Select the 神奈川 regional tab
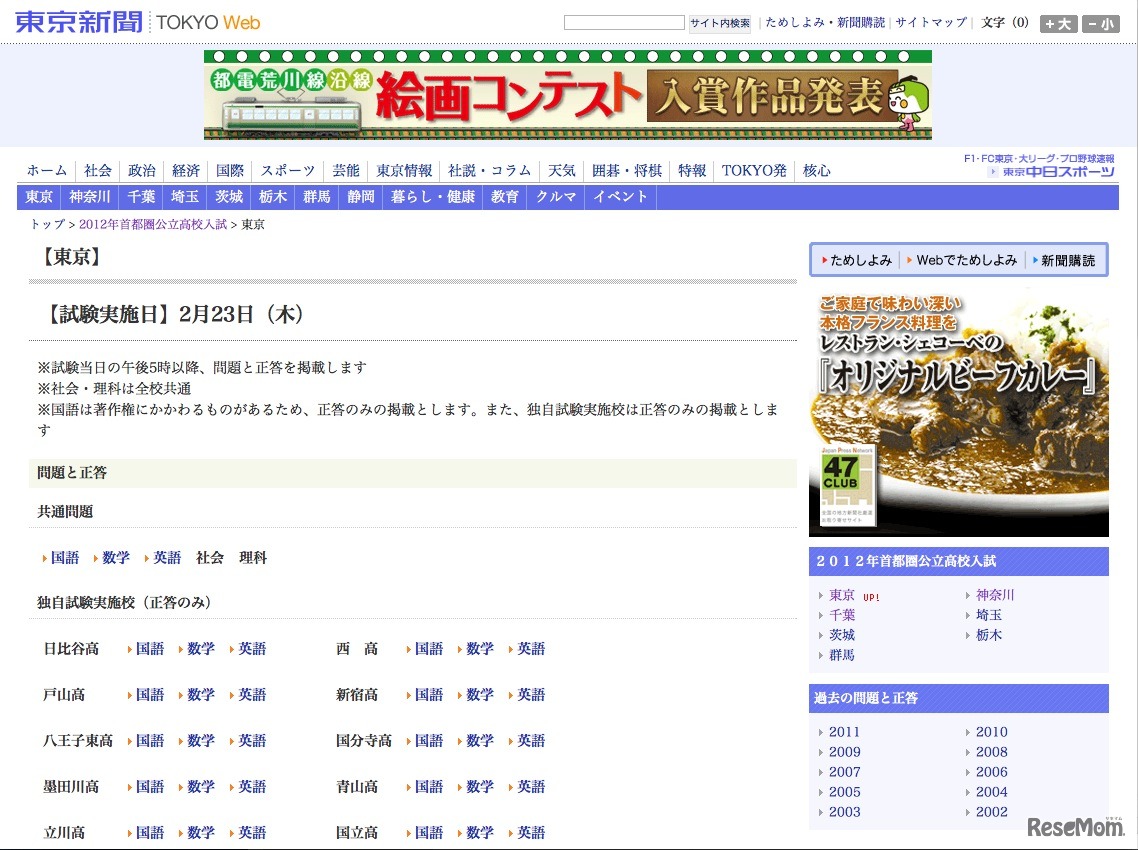The width and height of the screenshot is (1138, 850). point(90,197)
